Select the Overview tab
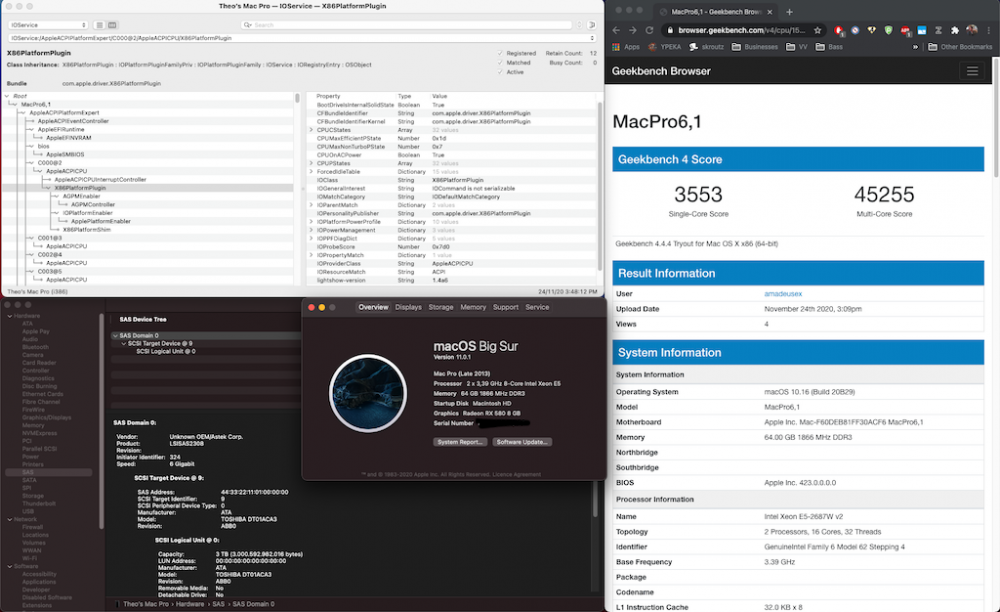The image size is (1000, 612). 373,307
